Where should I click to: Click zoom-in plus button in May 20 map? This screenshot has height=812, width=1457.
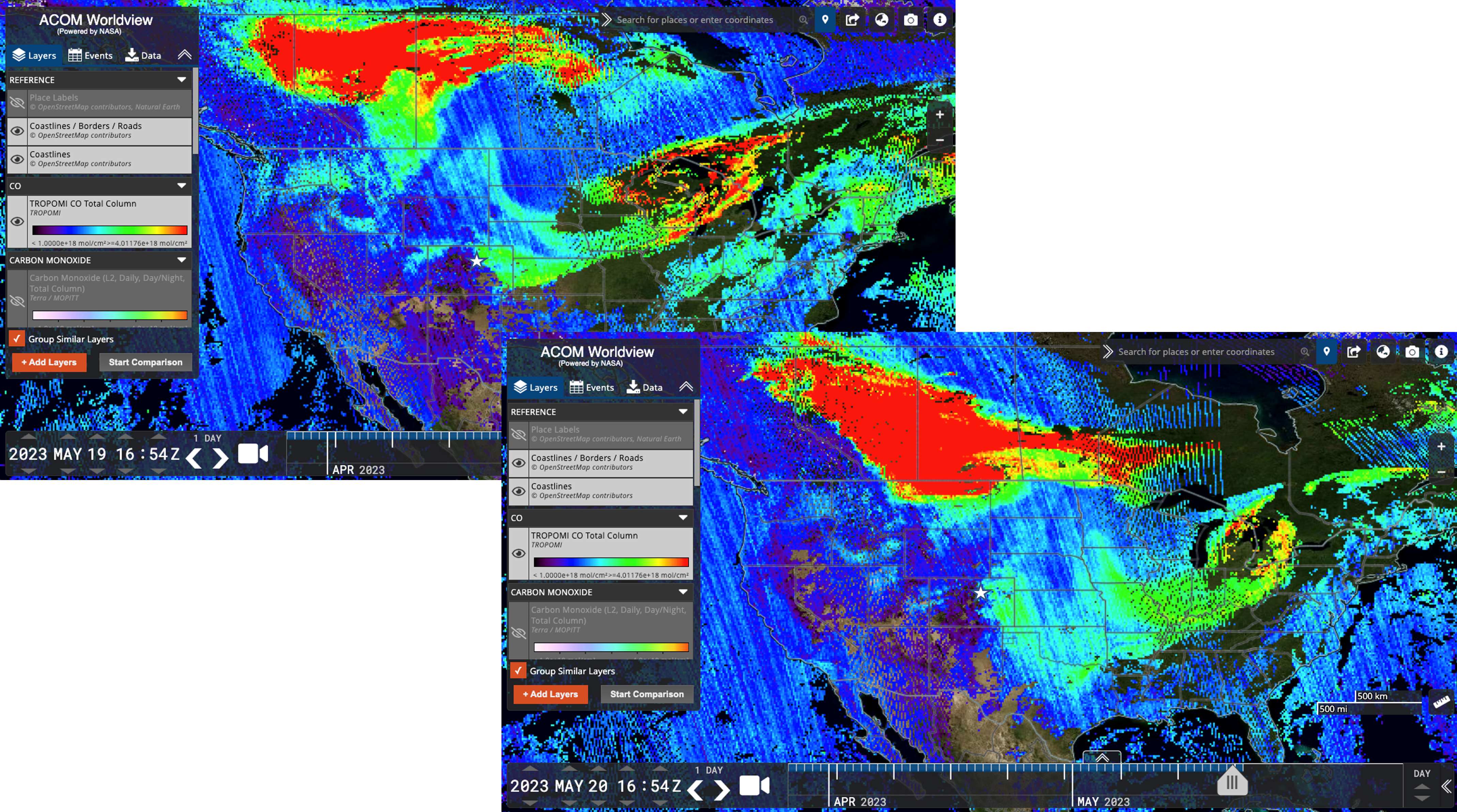(x=1441, y=446)
